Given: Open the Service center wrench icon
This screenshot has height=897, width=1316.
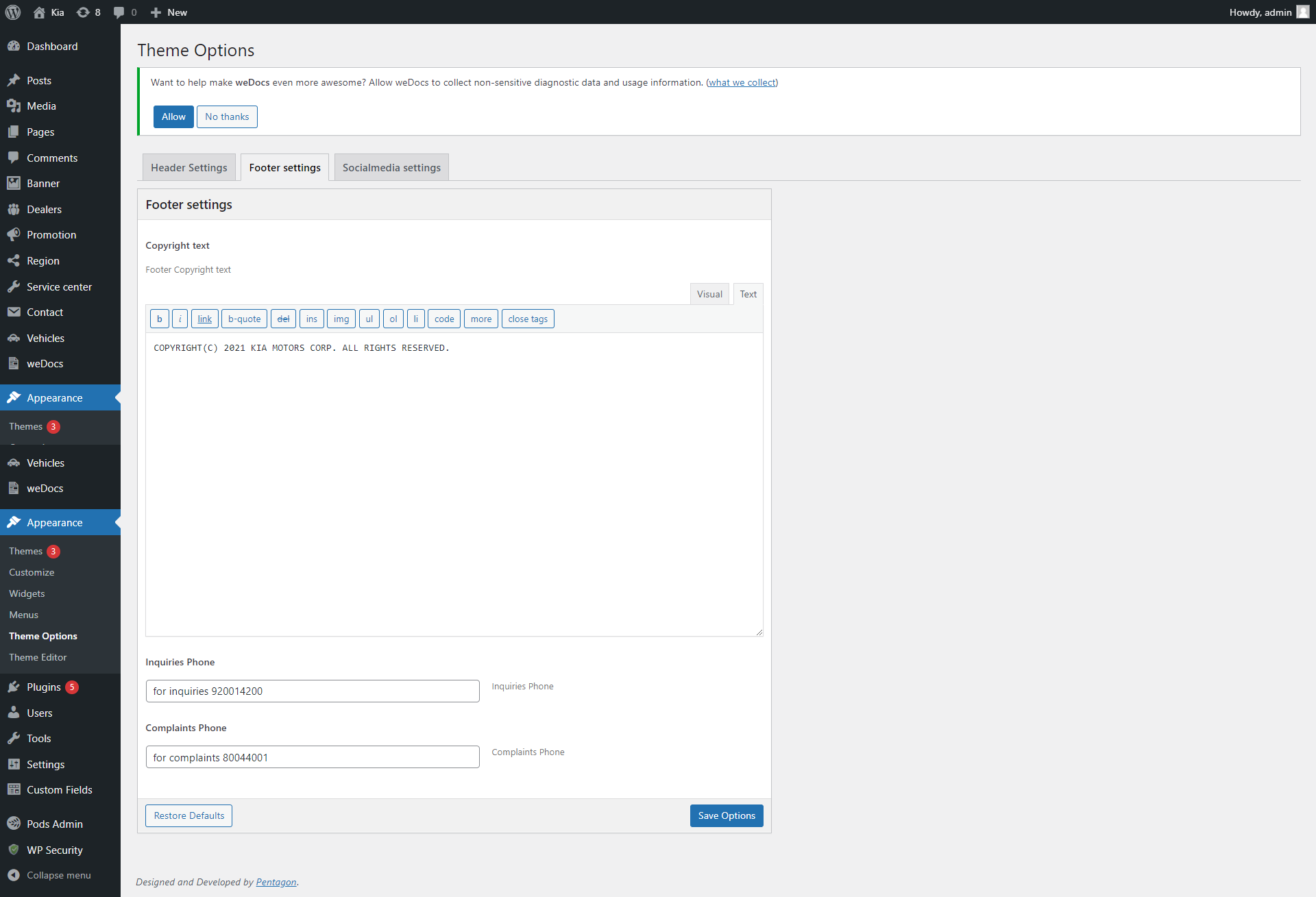Looking at the screenshot, I should (x=14, y=286).
